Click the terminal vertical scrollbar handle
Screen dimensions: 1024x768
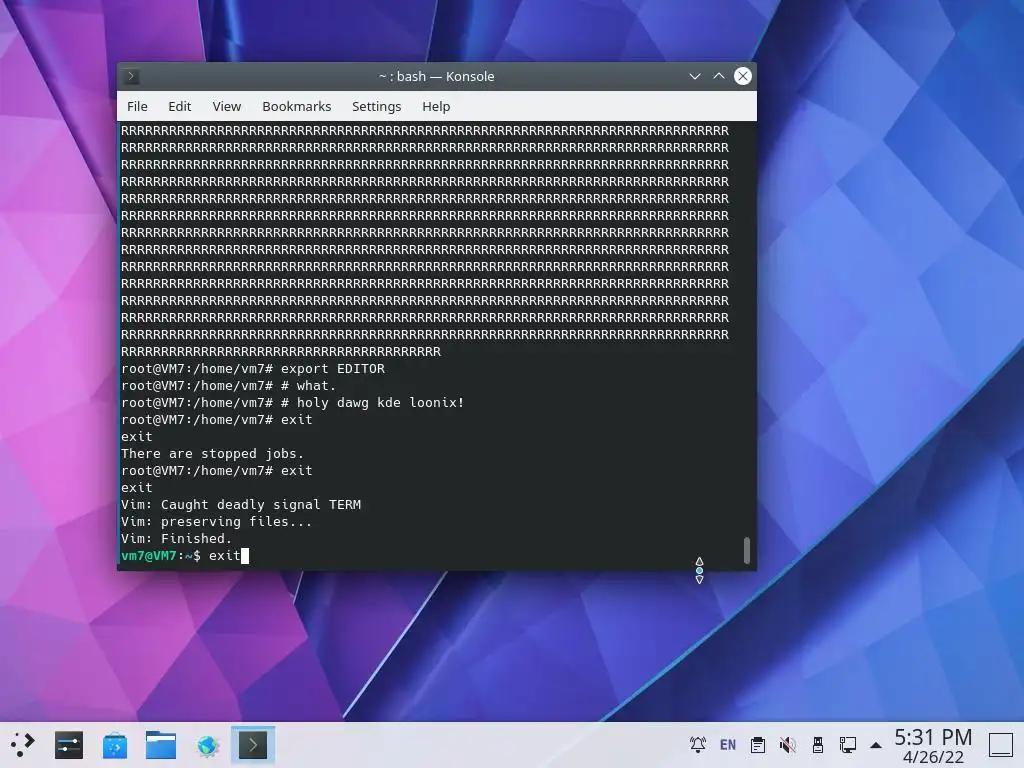[x=746, y=550]
